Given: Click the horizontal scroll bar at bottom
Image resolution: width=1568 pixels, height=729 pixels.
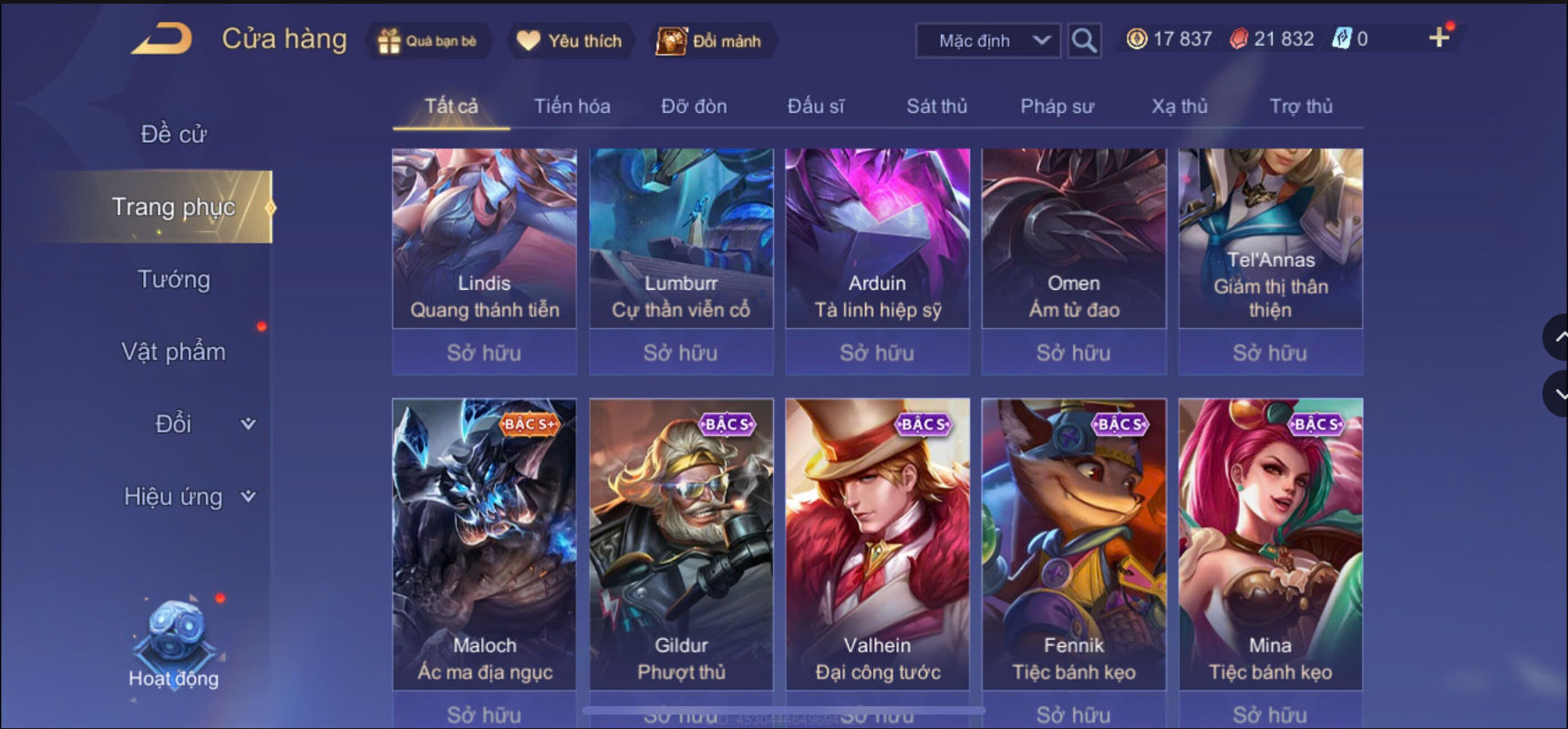Looking at the screenshot, I should pyautogui.click(x=784, y=710).
